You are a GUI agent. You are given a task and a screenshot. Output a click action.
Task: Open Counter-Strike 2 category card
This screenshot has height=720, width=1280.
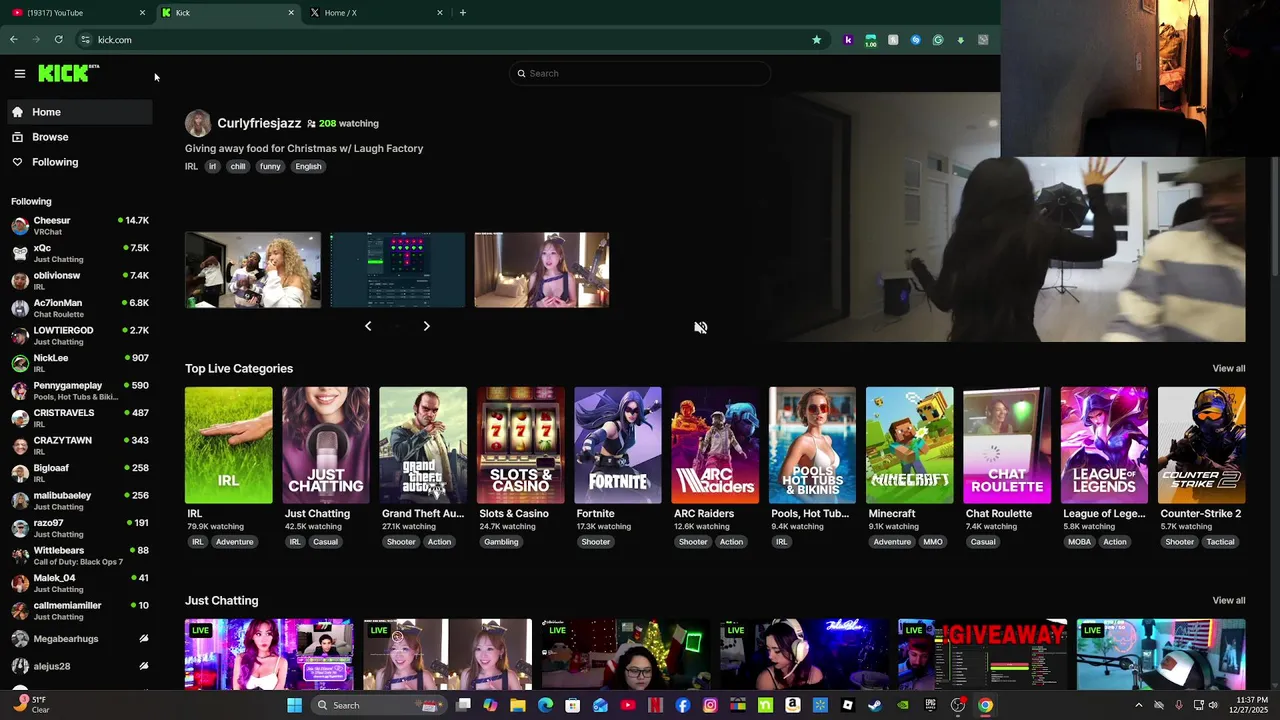pyautogui.click(x=1201, y=445)
